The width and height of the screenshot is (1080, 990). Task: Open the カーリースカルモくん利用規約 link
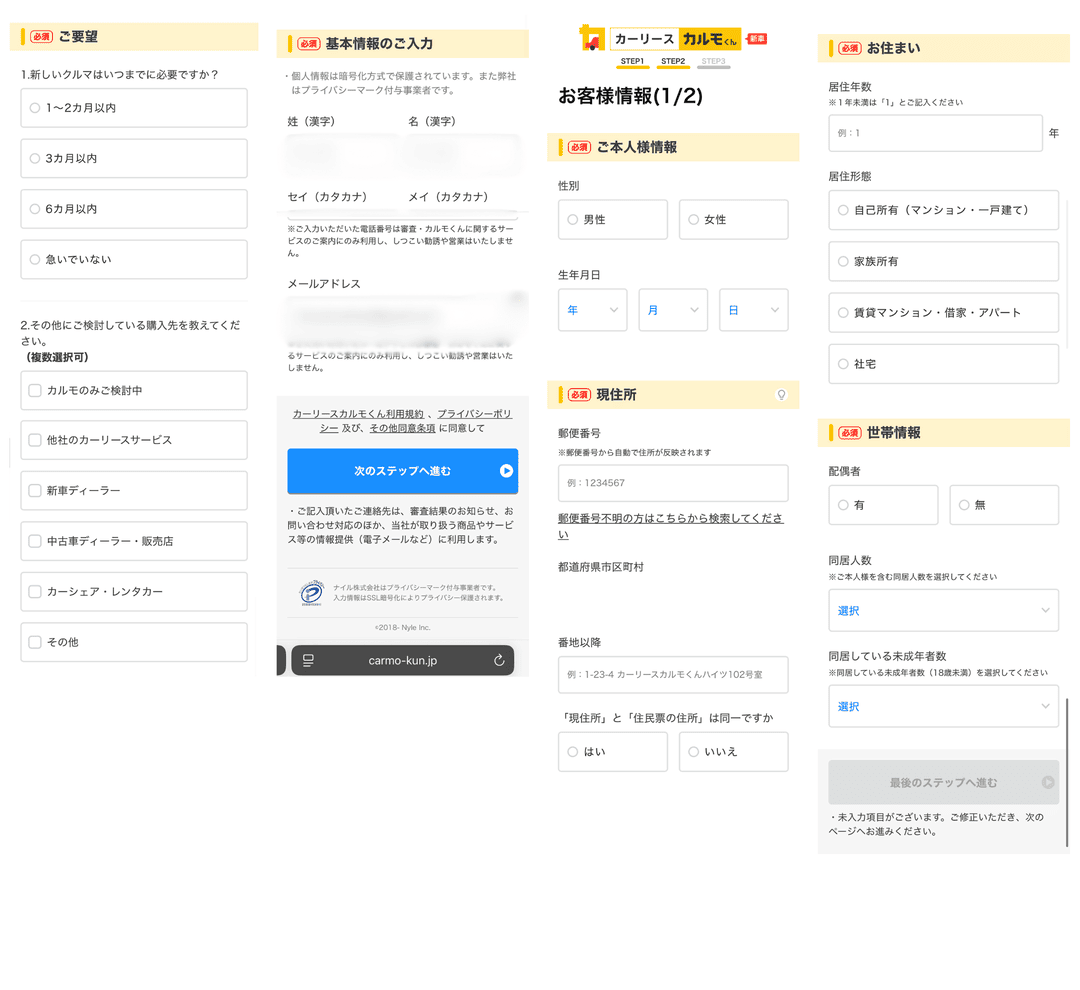(x=358, y=413)
